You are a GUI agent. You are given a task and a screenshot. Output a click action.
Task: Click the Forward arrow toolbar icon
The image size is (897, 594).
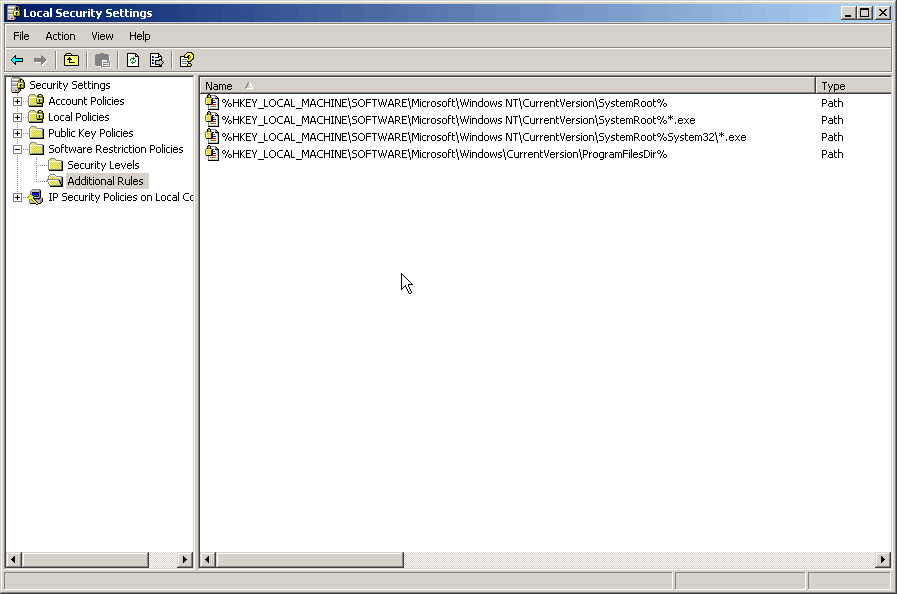[39, 60]
